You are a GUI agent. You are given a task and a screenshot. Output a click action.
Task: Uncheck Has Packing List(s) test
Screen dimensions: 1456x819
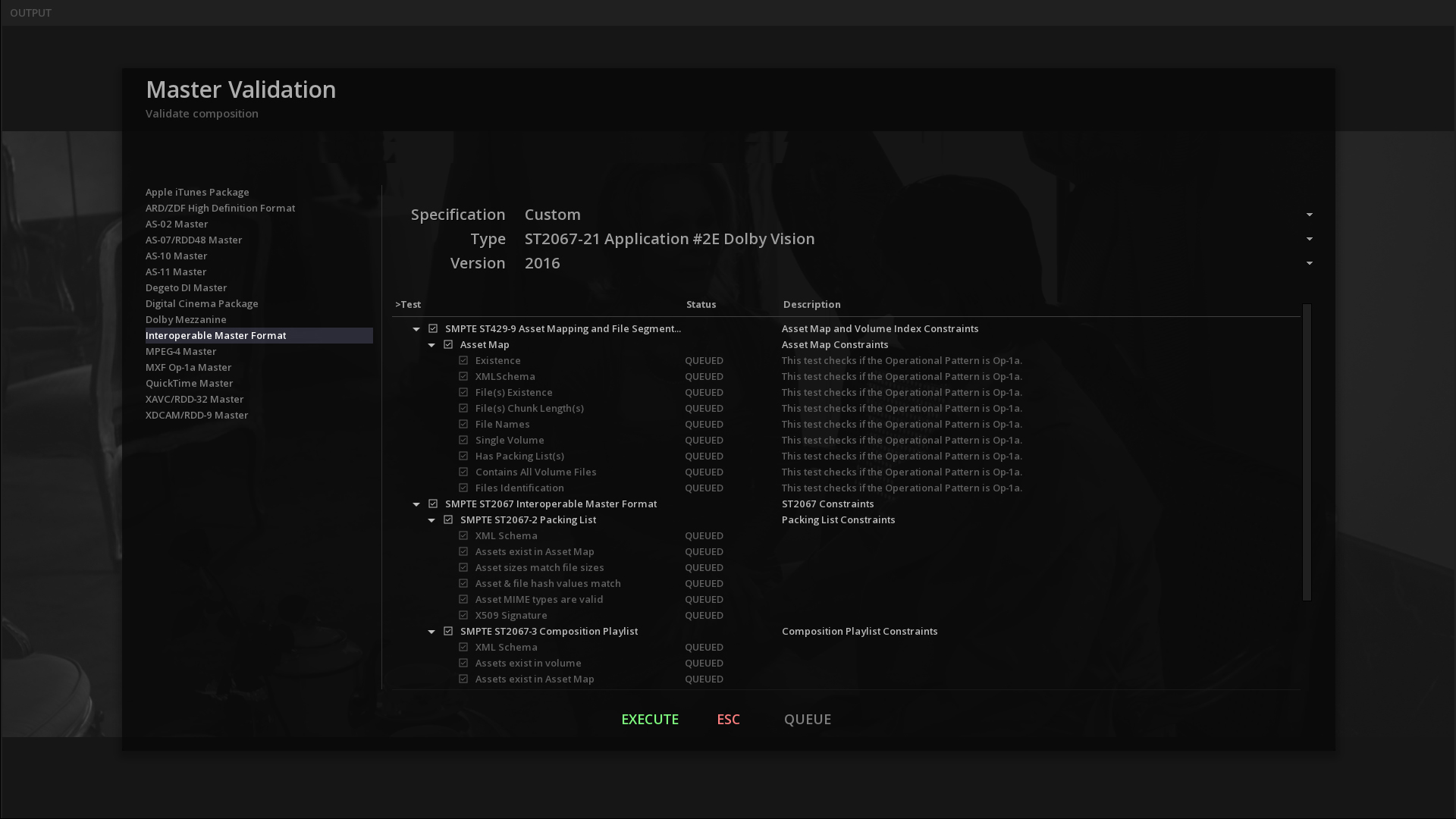(463, 456)
